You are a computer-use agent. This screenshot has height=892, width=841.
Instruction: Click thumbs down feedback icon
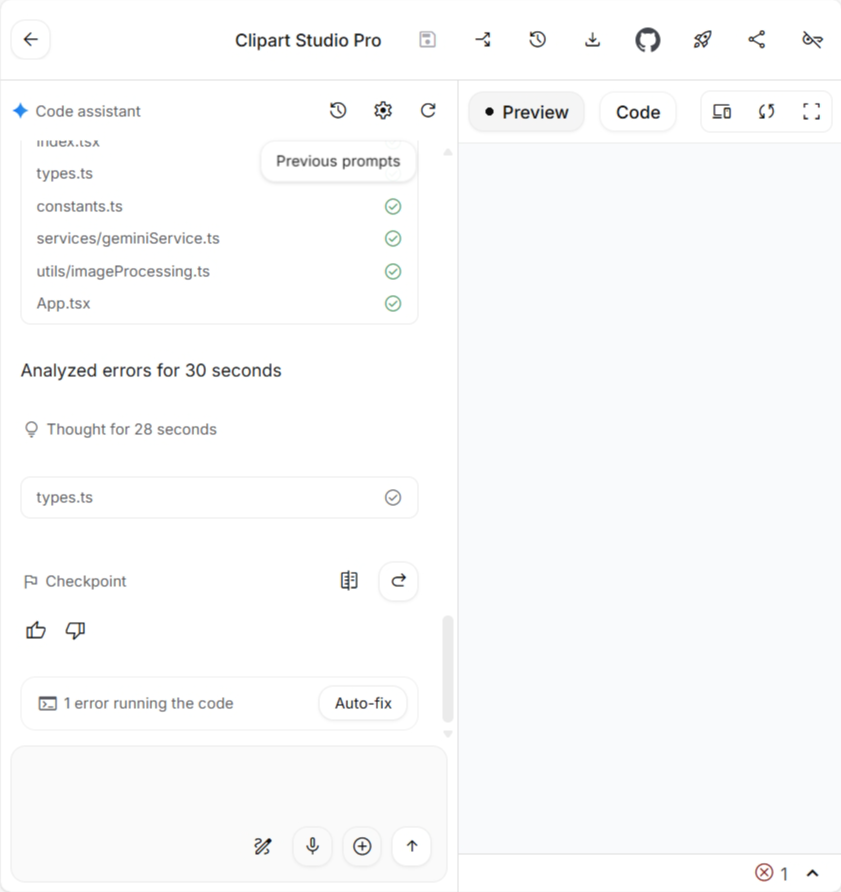click(x=75, y=630)
